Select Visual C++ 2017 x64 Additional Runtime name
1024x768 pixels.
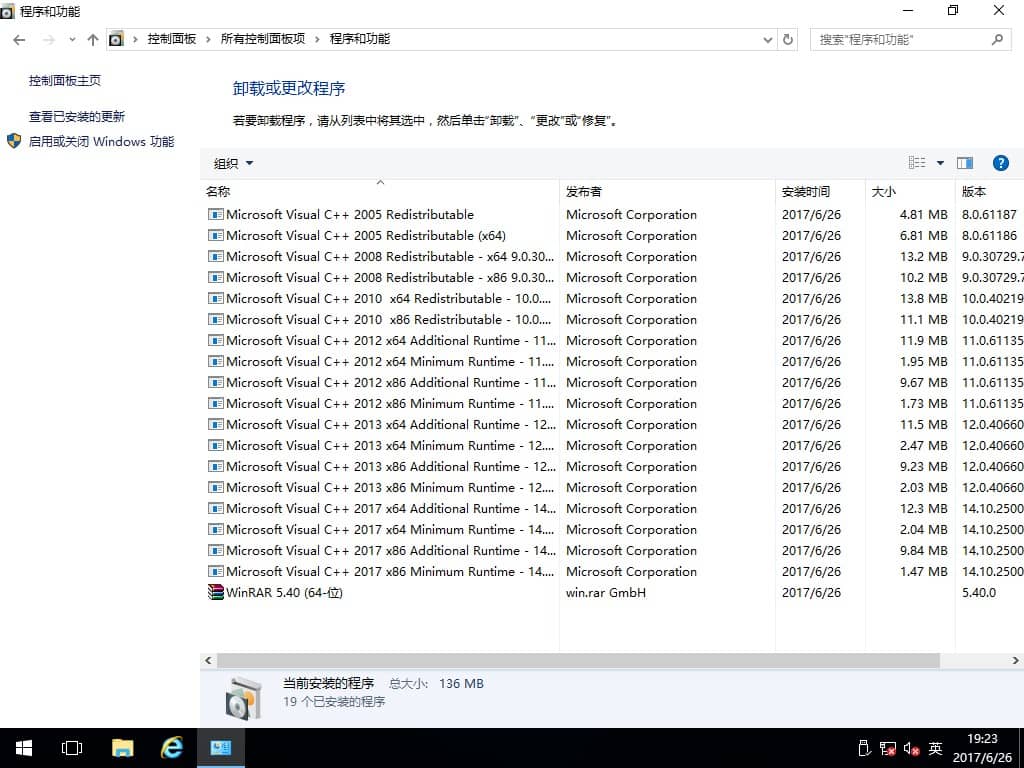391,508
